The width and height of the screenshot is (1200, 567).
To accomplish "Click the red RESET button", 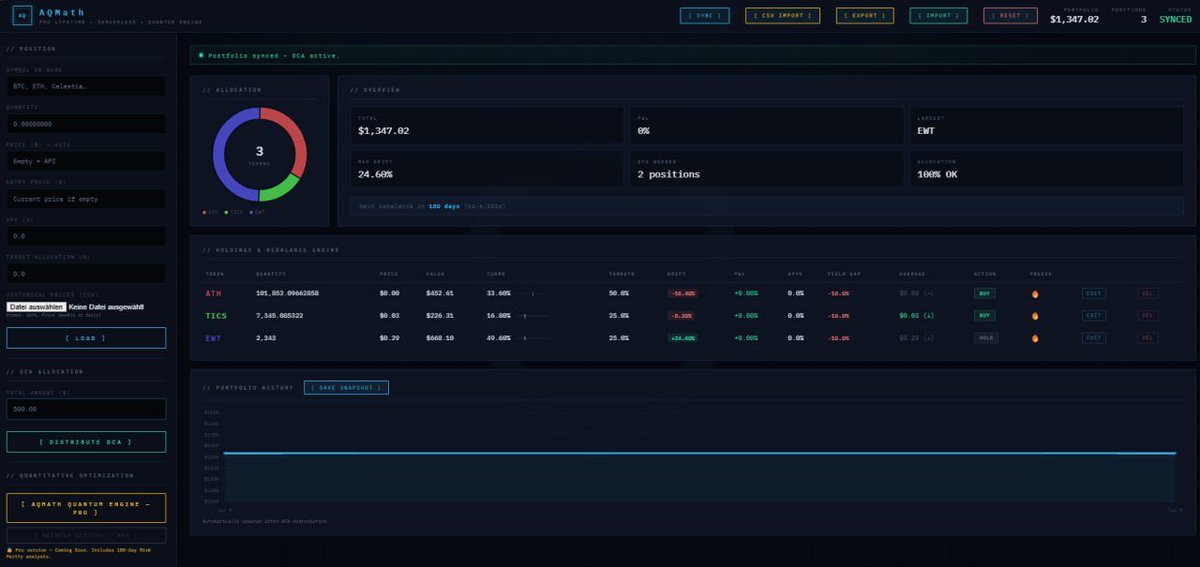I will click(x=1010, y=16).
